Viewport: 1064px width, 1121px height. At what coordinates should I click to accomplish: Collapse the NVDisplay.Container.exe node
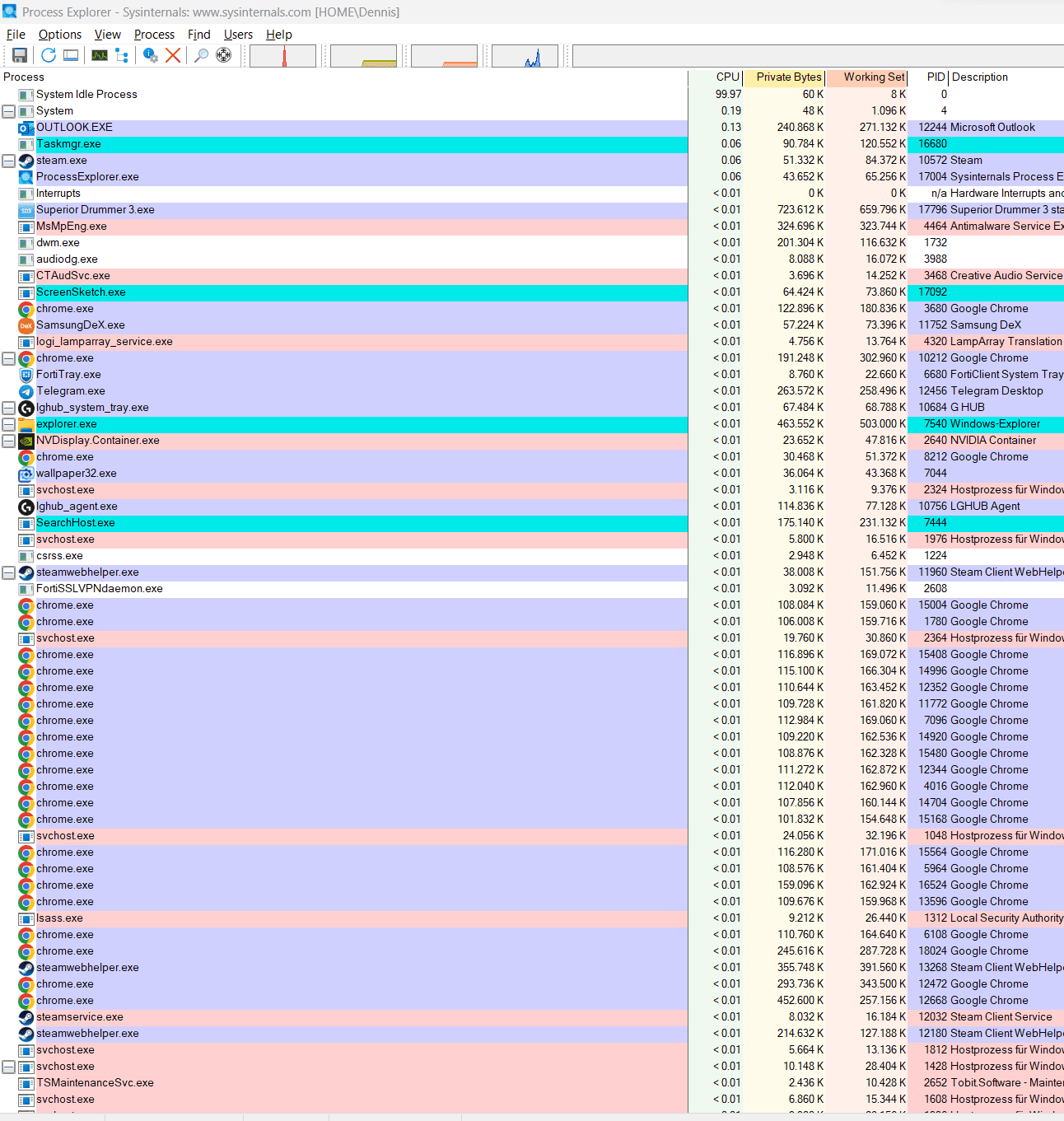[8, 441]
